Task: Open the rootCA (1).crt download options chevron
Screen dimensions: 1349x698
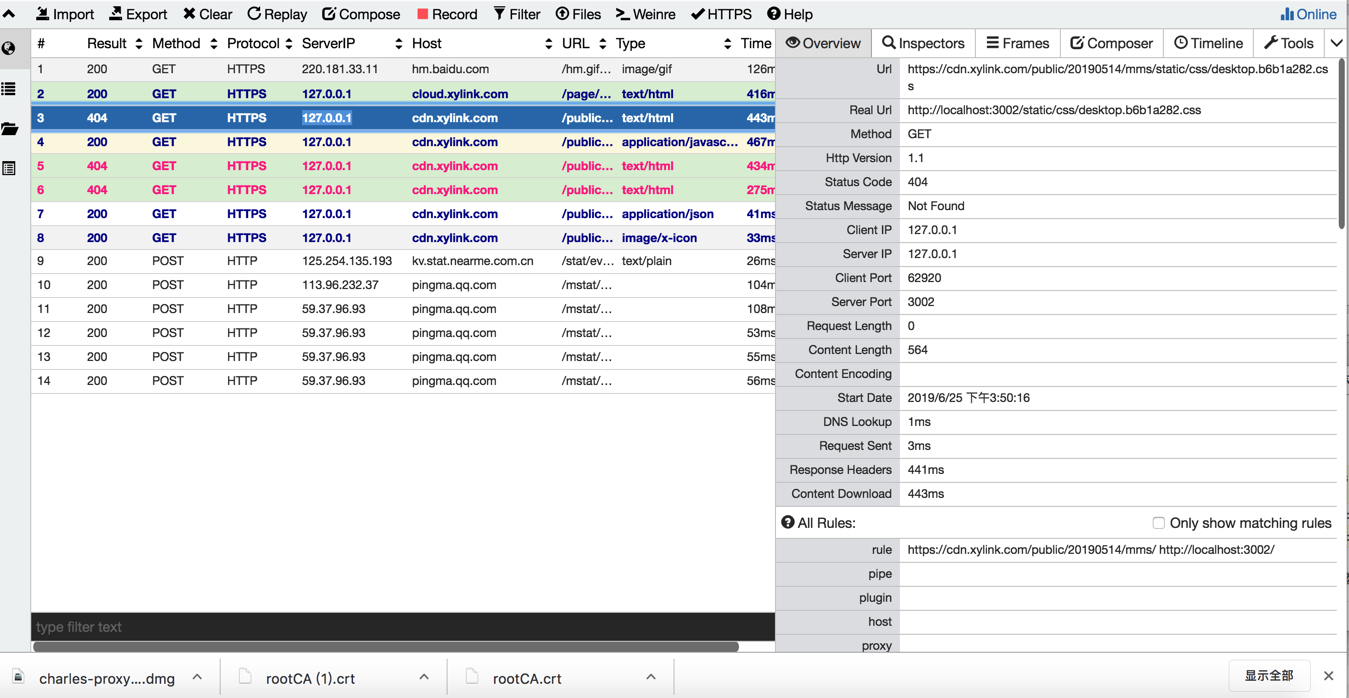Action: [424, 677]
